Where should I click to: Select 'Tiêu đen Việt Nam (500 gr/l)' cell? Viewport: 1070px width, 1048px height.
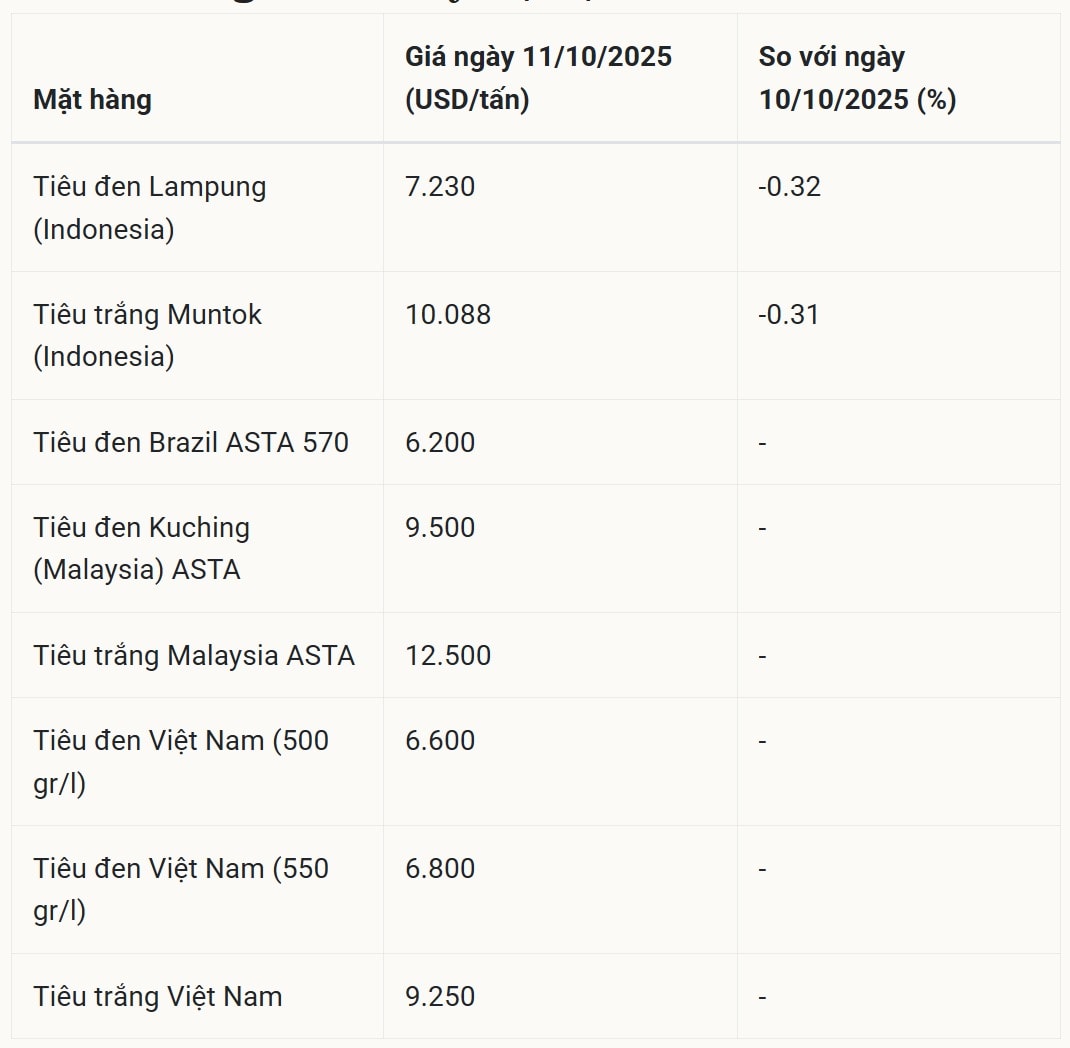[x=180, y=762]
